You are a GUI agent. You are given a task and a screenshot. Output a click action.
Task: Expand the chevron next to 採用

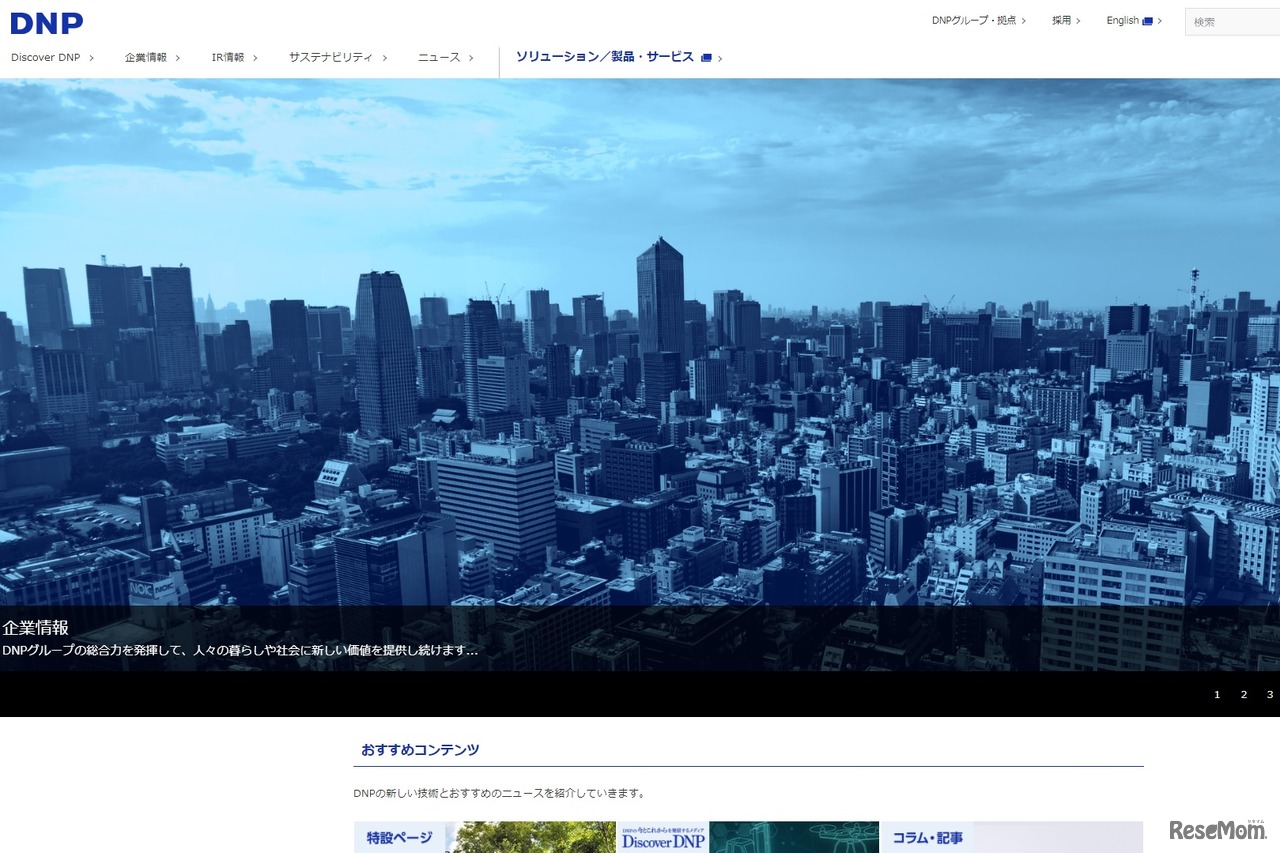pos(1078,21)
